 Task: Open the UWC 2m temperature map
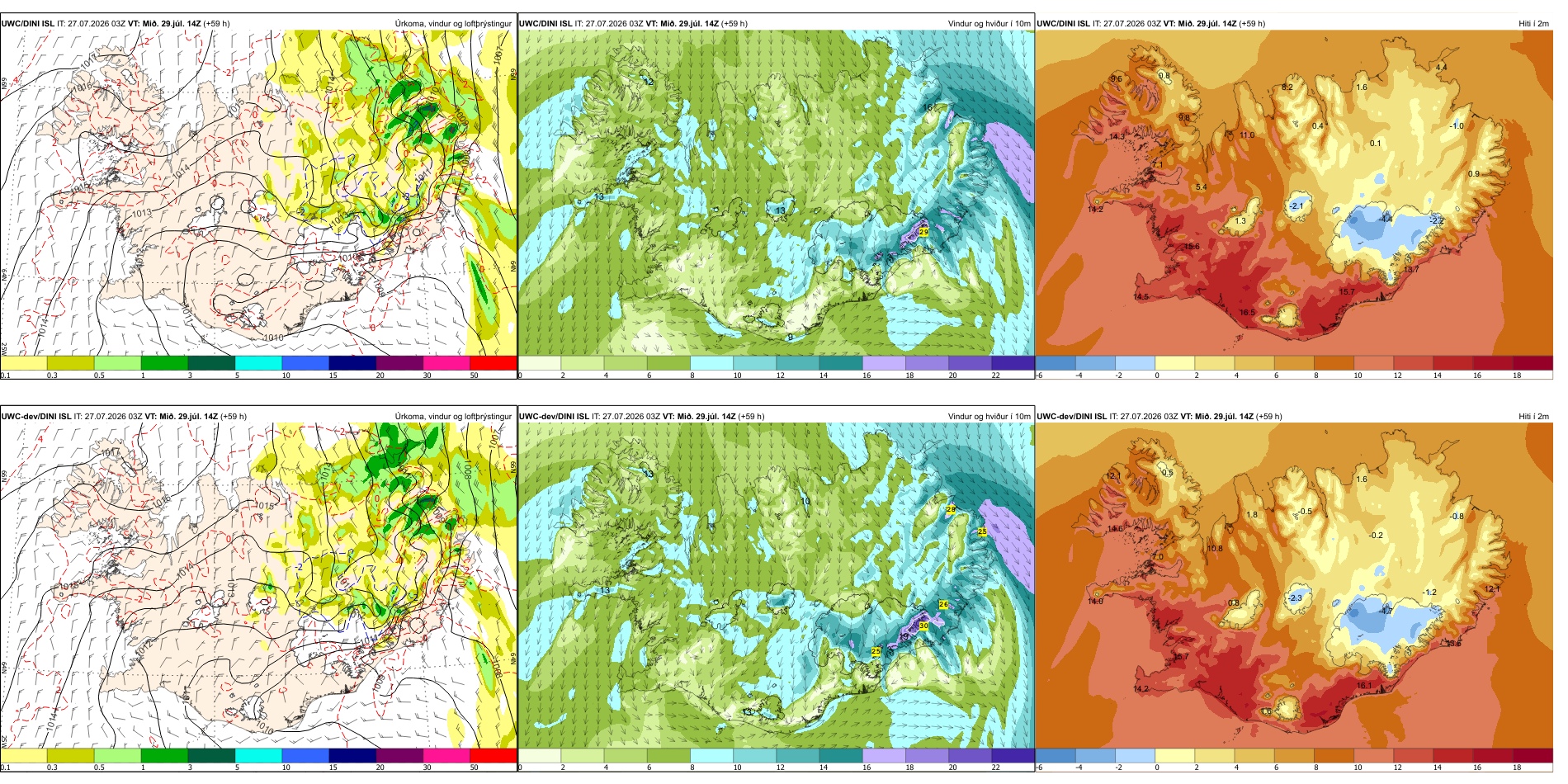[1294, 193]
